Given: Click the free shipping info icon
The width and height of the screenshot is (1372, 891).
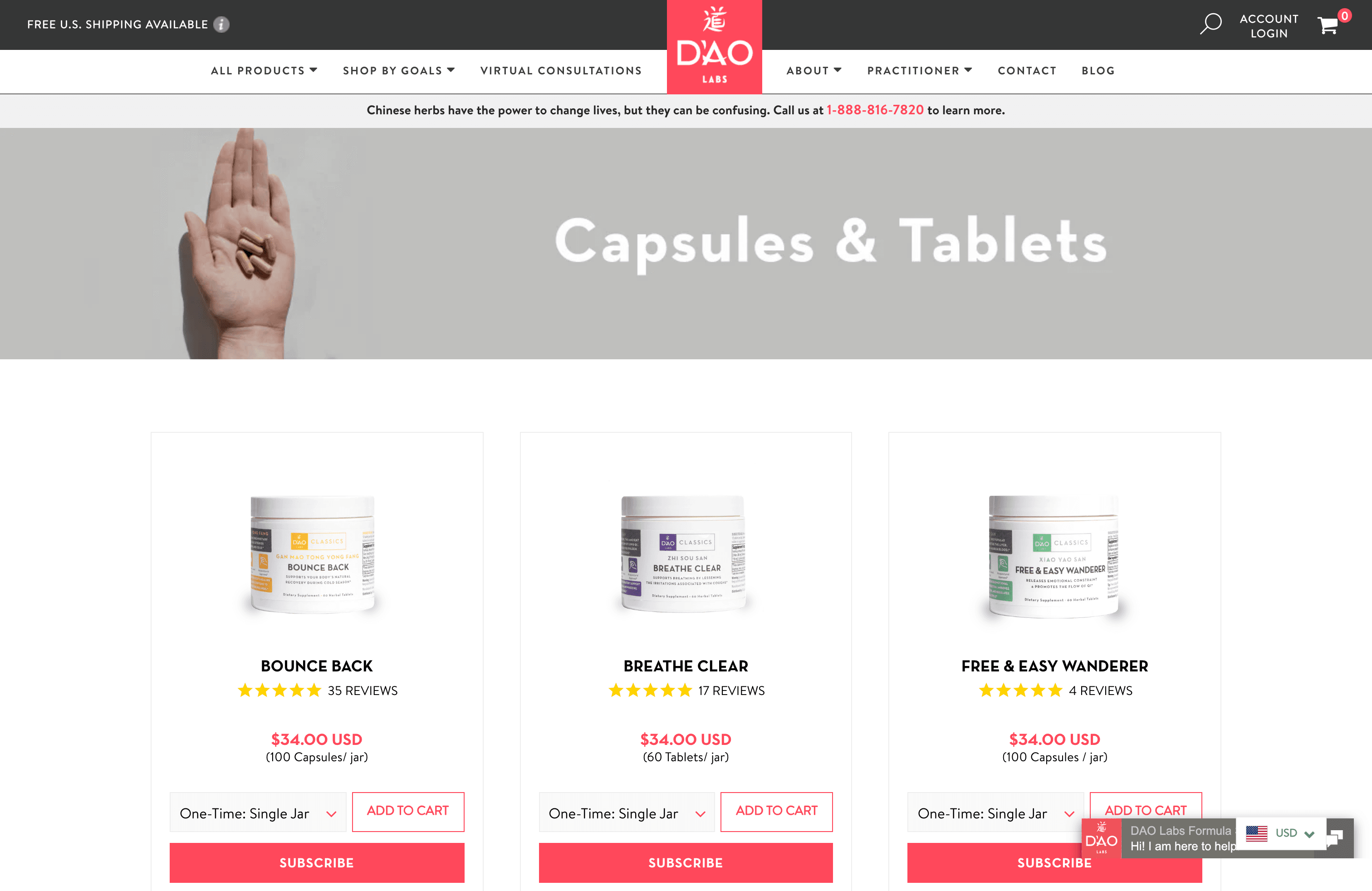Looking at the screenshot, I should 221,25.
